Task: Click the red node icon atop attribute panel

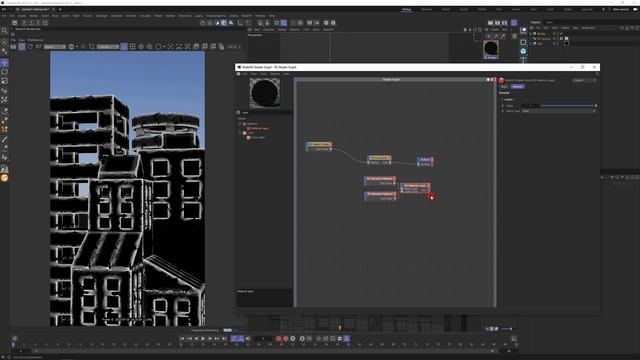Action: click(x=501, y=80)
